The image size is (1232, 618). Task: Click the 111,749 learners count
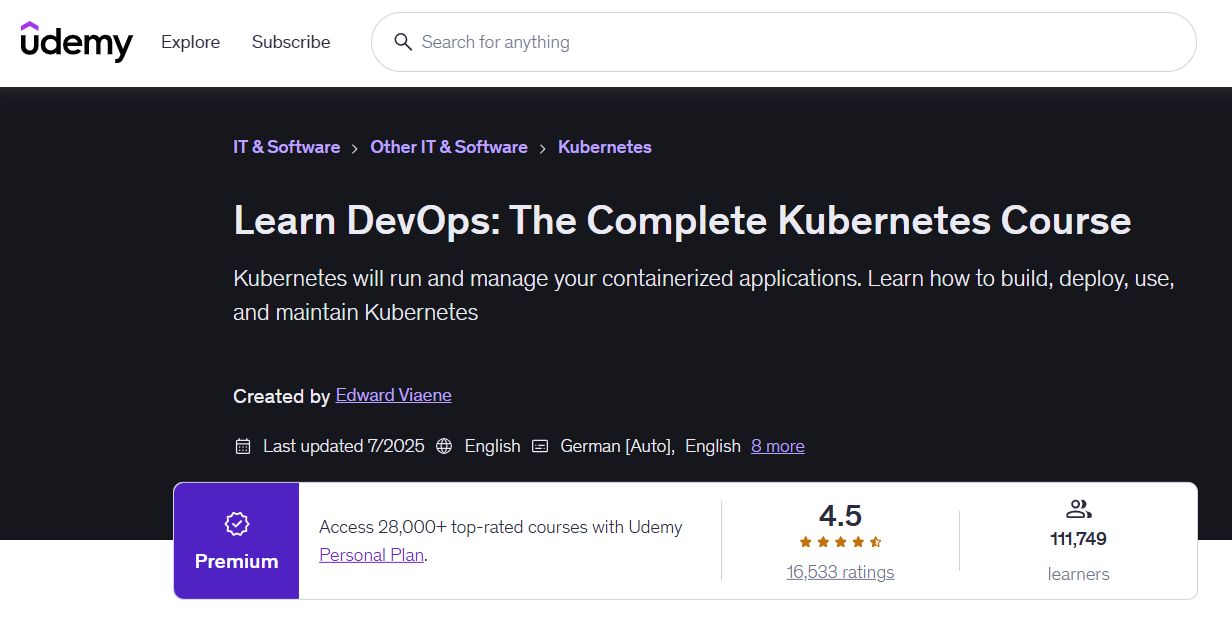[x=1078, y=539]
